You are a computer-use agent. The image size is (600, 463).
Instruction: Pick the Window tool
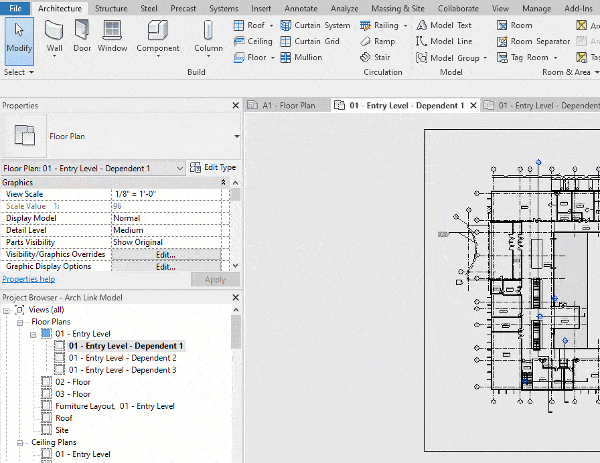112,36
